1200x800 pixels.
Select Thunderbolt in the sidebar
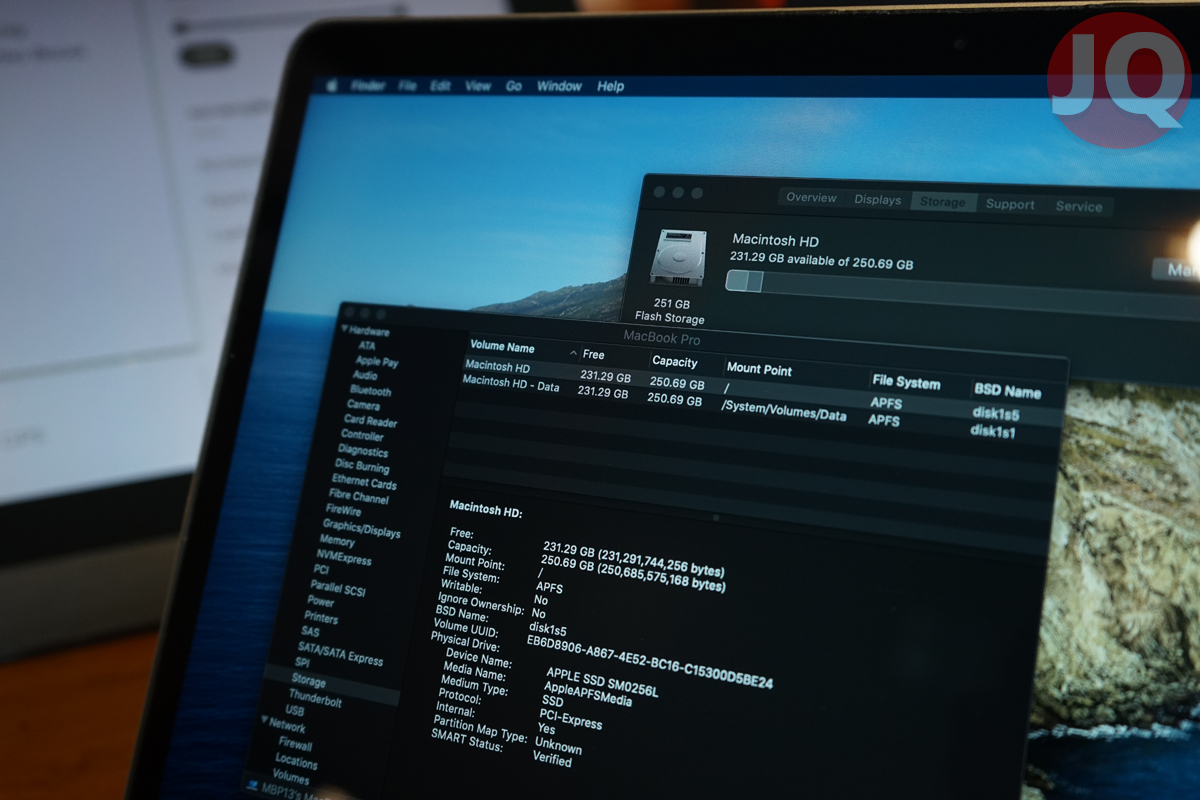[x=315, y=699]
